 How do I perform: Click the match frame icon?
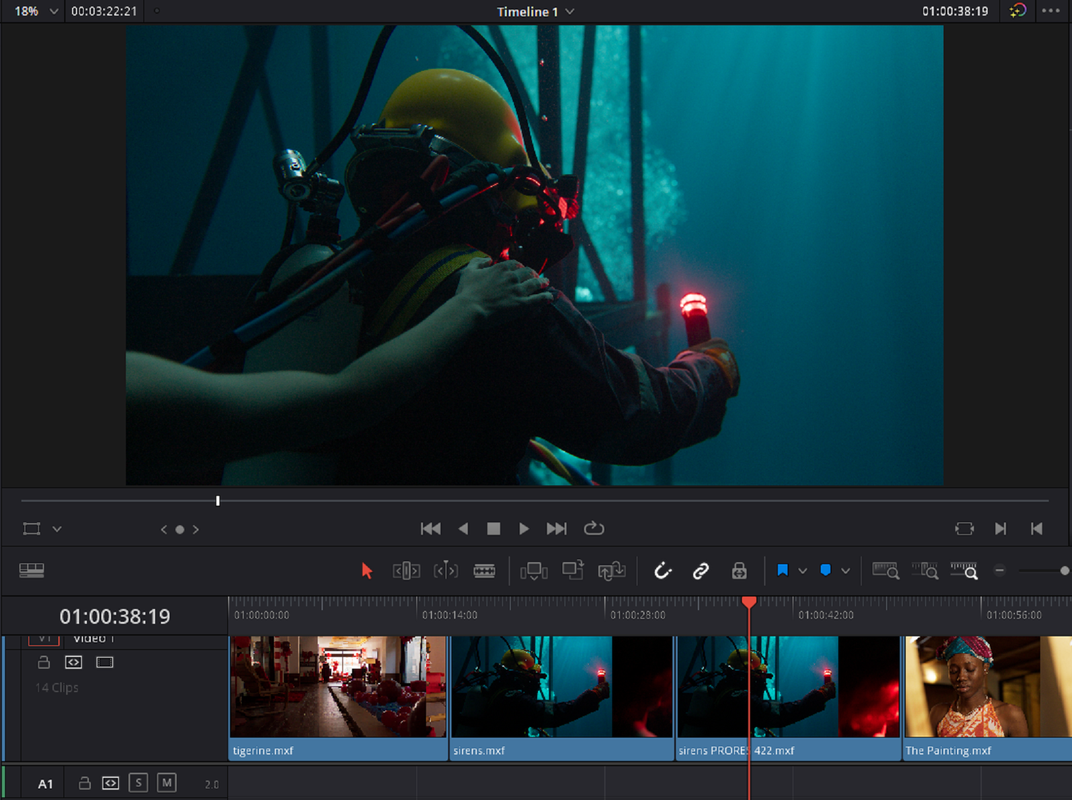click(964, 529)
